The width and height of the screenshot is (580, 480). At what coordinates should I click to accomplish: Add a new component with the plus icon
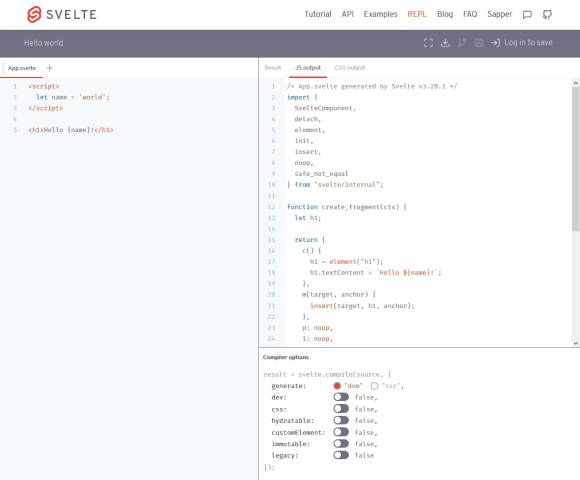coord(50,68)
